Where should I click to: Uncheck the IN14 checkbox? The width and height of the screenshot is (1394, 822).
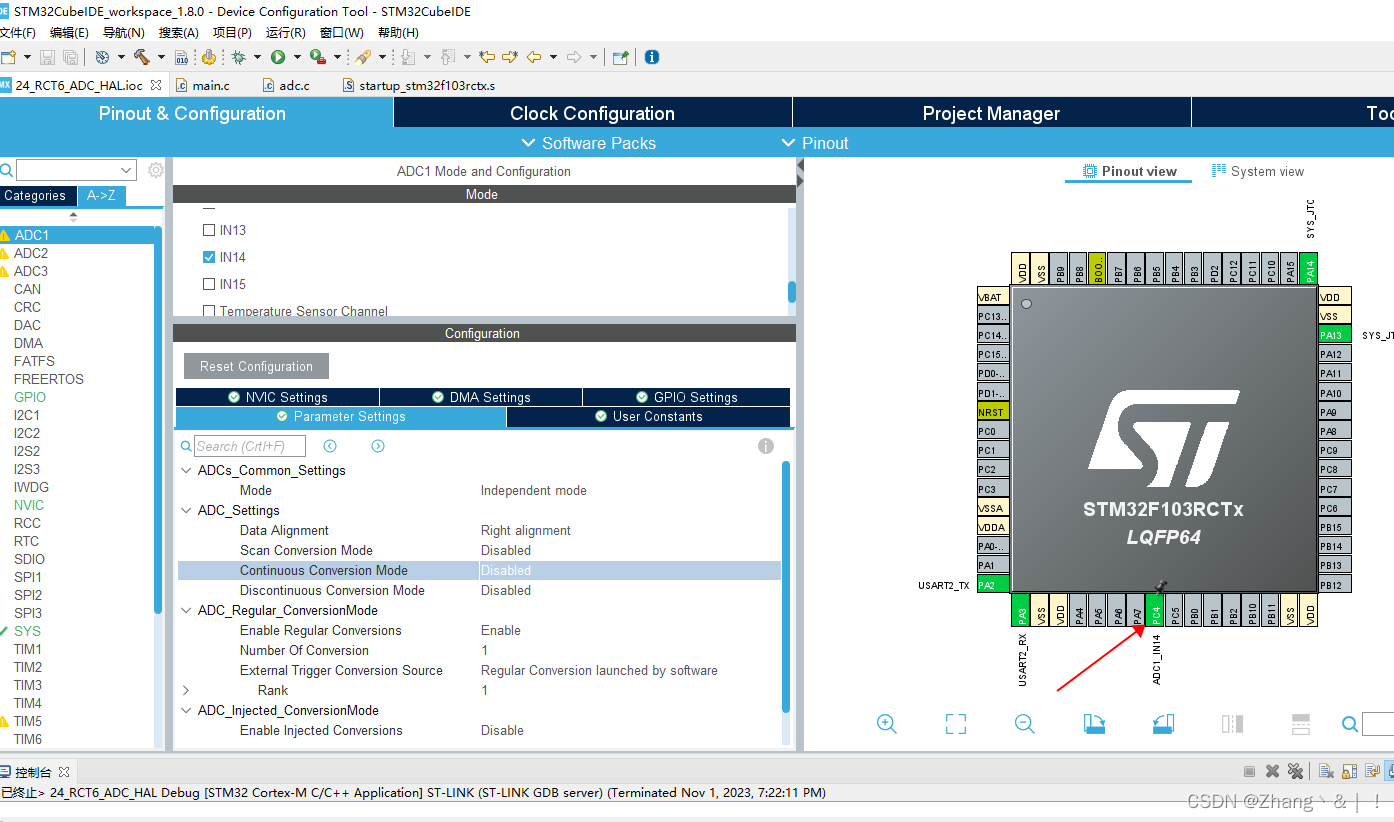coord(209,257)
